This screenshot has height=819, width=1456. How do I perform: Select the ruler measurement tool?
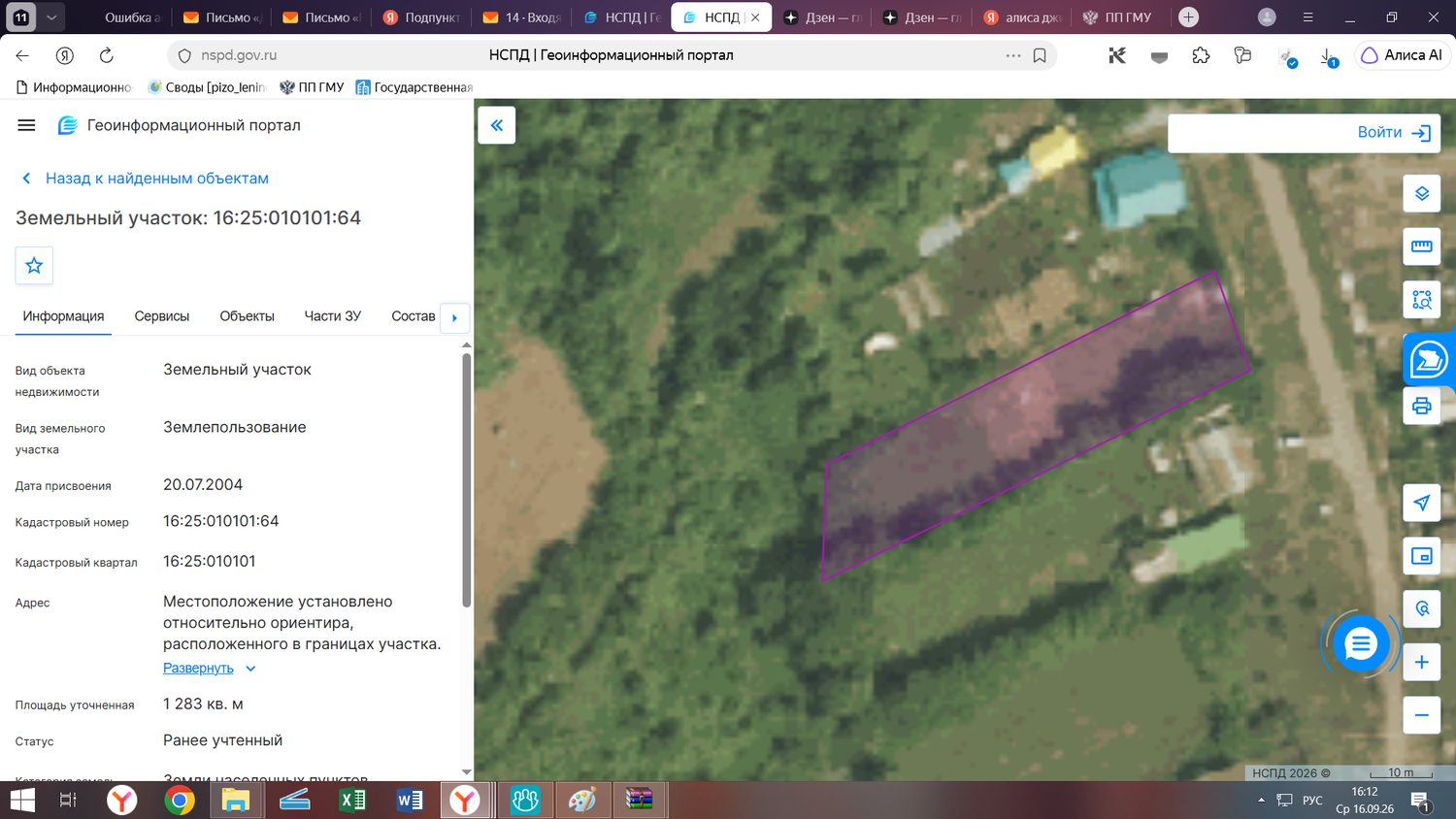[x=1421, y=246]
